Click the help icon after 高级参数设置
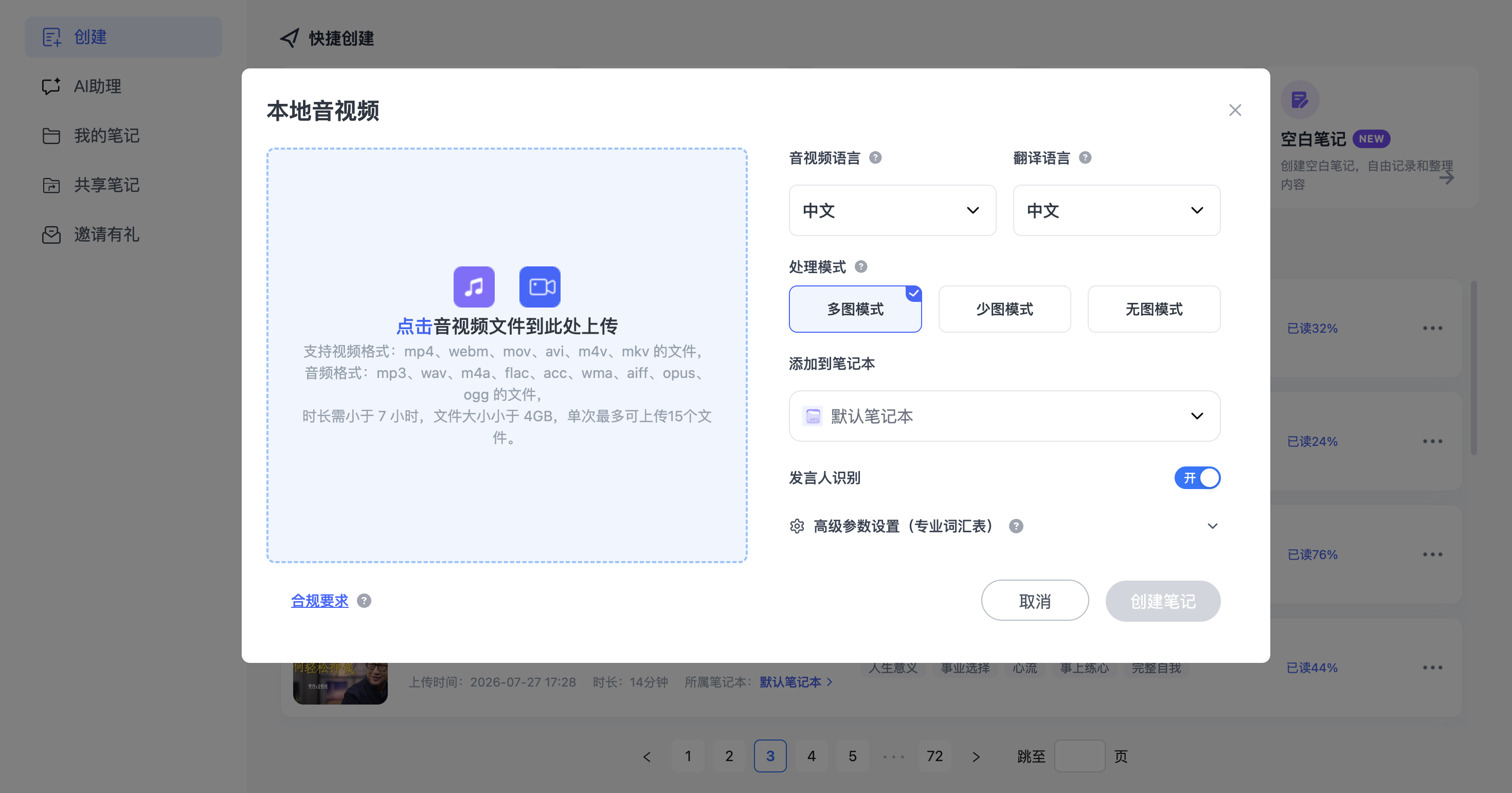 (1016, 527)
